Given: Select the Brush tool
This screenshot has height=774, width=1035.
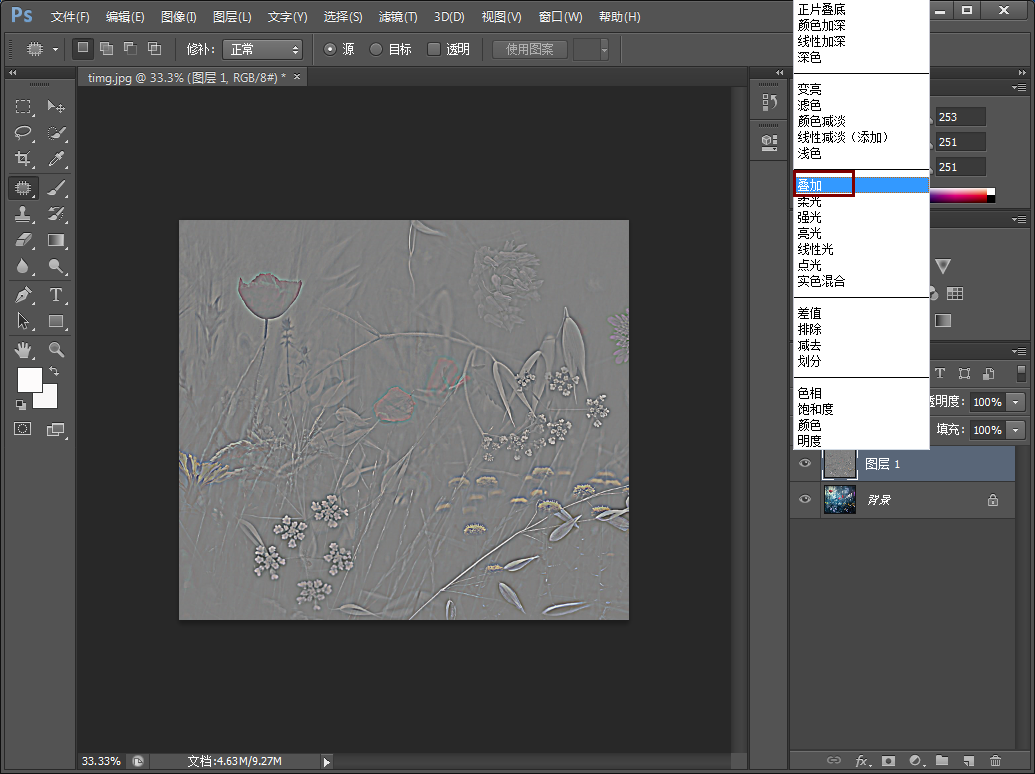Looking at the screenshot, I should 56,188.
